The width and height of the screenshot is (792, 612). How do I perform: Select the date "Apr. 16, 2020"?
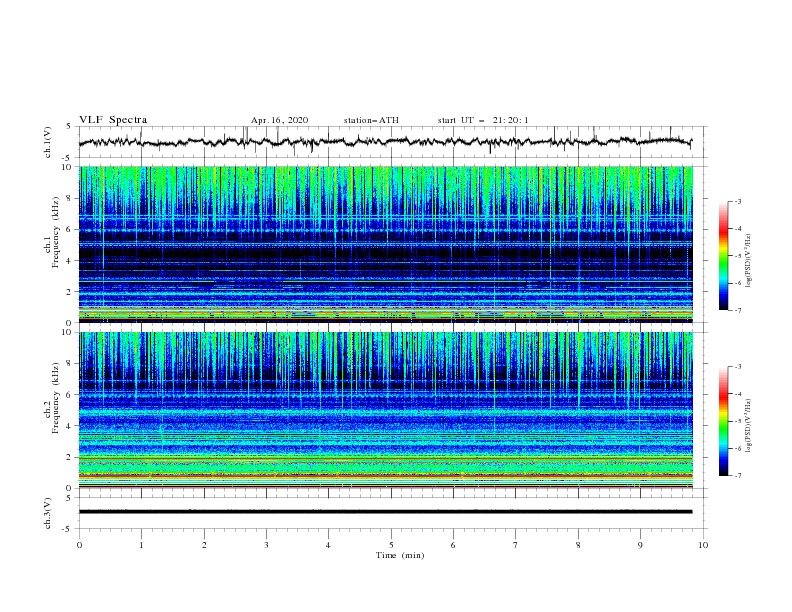click(x=279, y=120)
